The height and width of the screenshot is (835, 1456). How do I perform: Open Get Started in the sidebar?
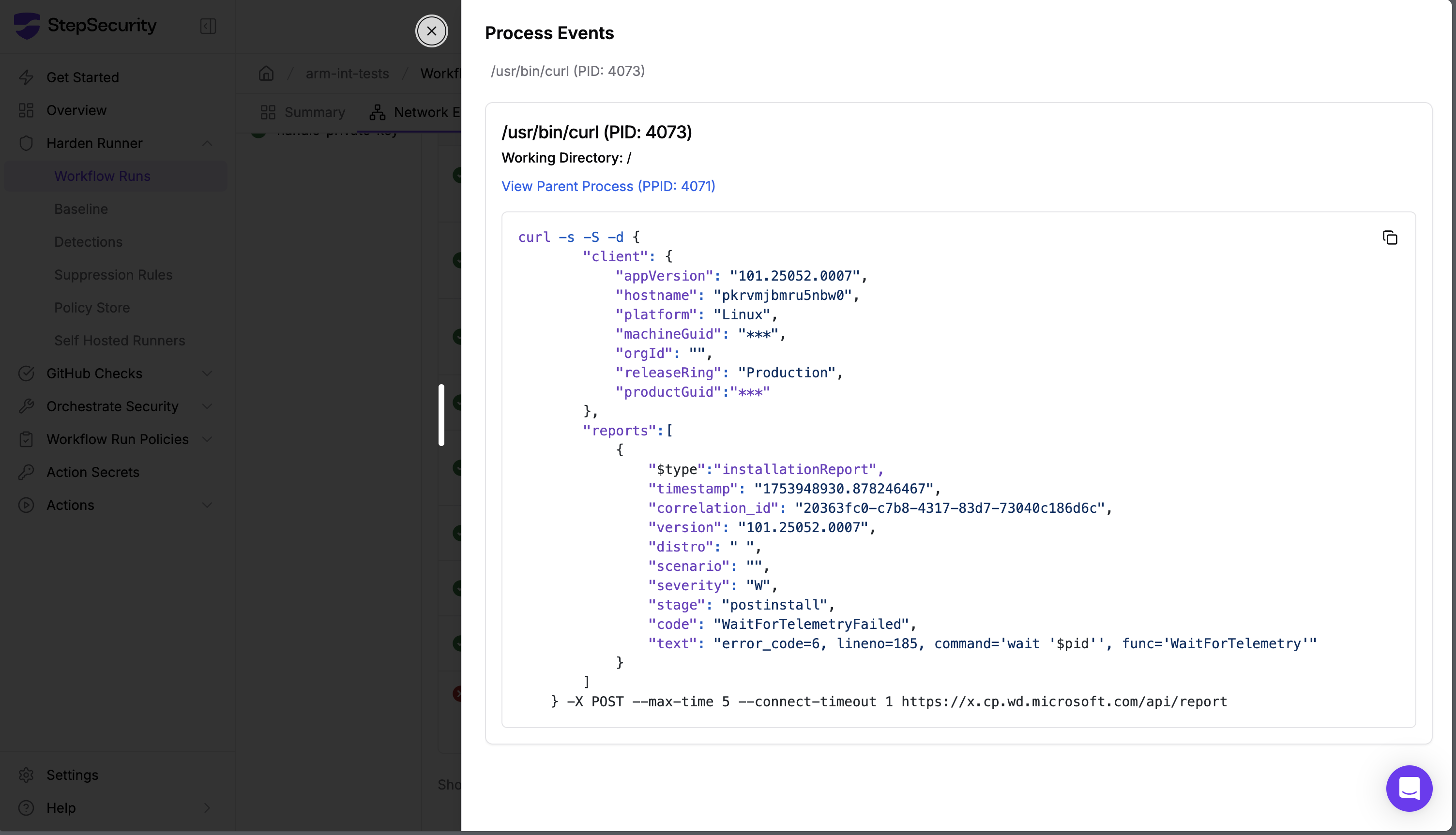pyautogui.click(x=115, y=77)
